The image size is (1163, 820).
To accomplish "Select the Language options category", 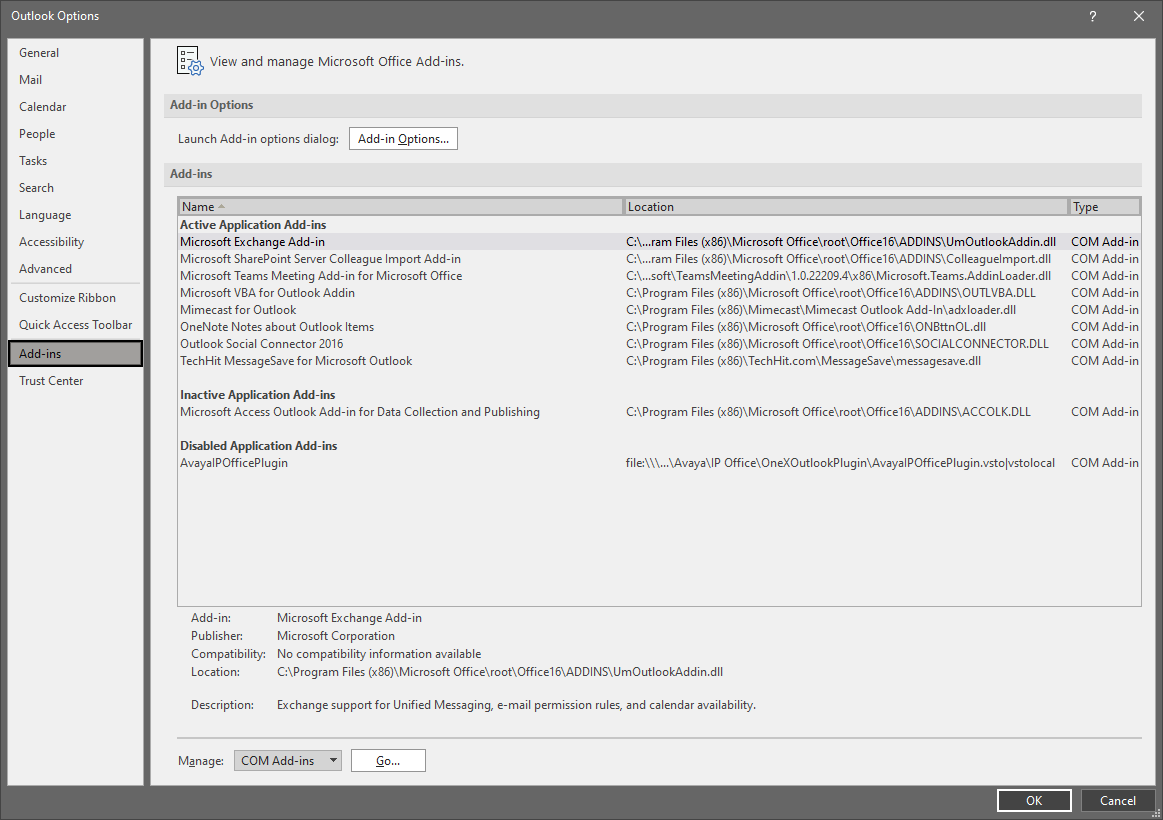I will pyautogui.click(x=75, y=215).
